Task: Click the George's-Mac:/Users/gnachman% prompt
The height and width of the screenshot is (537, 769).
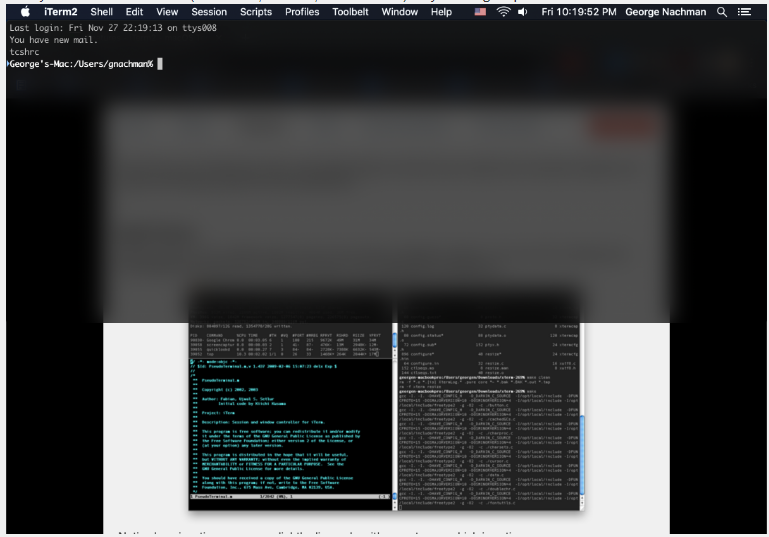Action: click(x=81, y=64)
